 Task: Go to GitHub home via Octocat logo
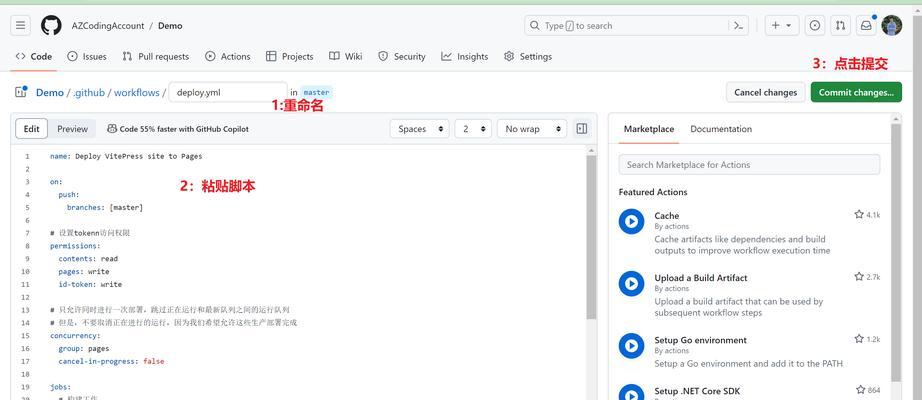coord(51,25)
